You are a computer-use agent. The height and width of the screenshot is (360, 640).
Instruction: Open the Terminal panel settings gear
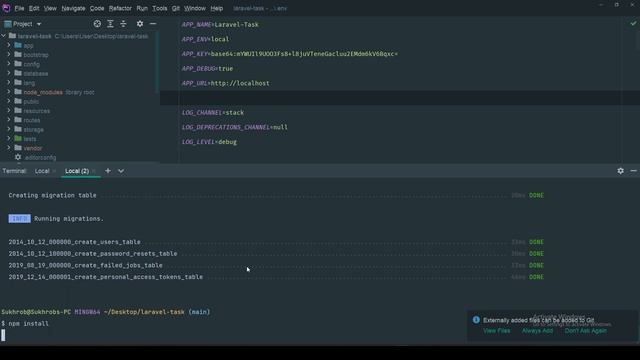[x=620, y=171]
